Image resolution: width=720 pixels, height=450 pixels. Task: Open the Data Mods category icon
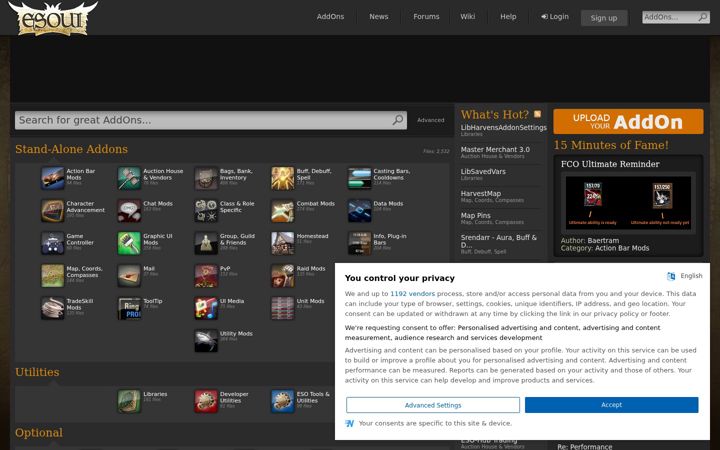(x=359, y=211)
